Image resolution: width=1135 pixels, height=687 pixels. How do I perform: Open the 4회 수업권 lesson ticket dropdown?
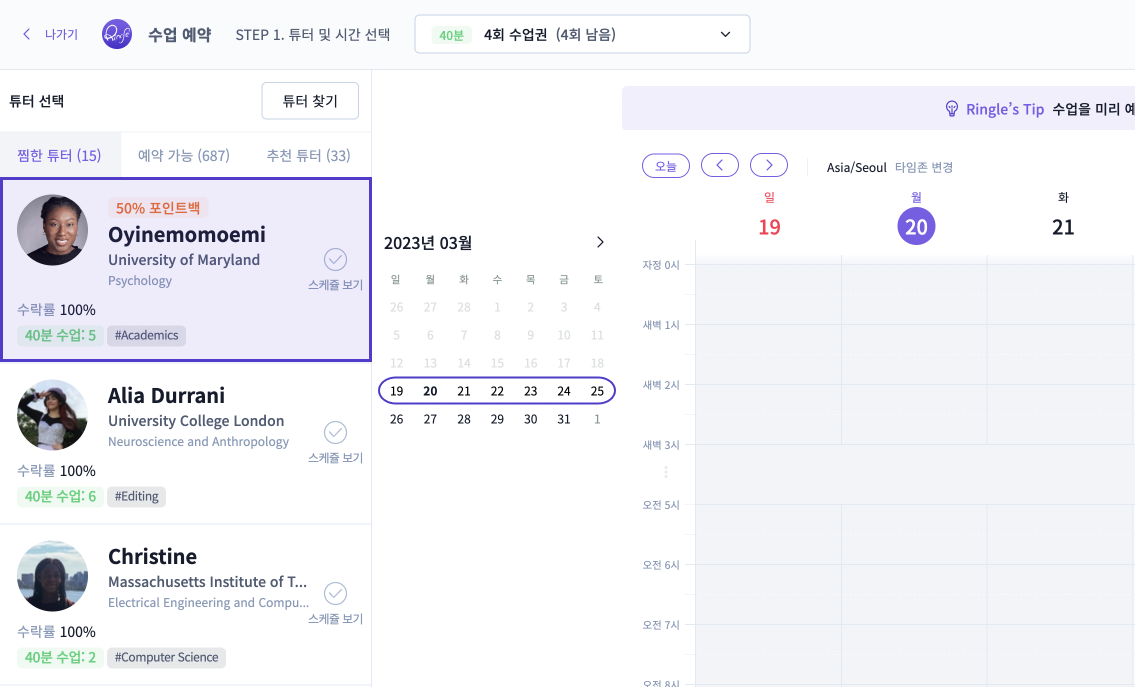click(582, 34)
